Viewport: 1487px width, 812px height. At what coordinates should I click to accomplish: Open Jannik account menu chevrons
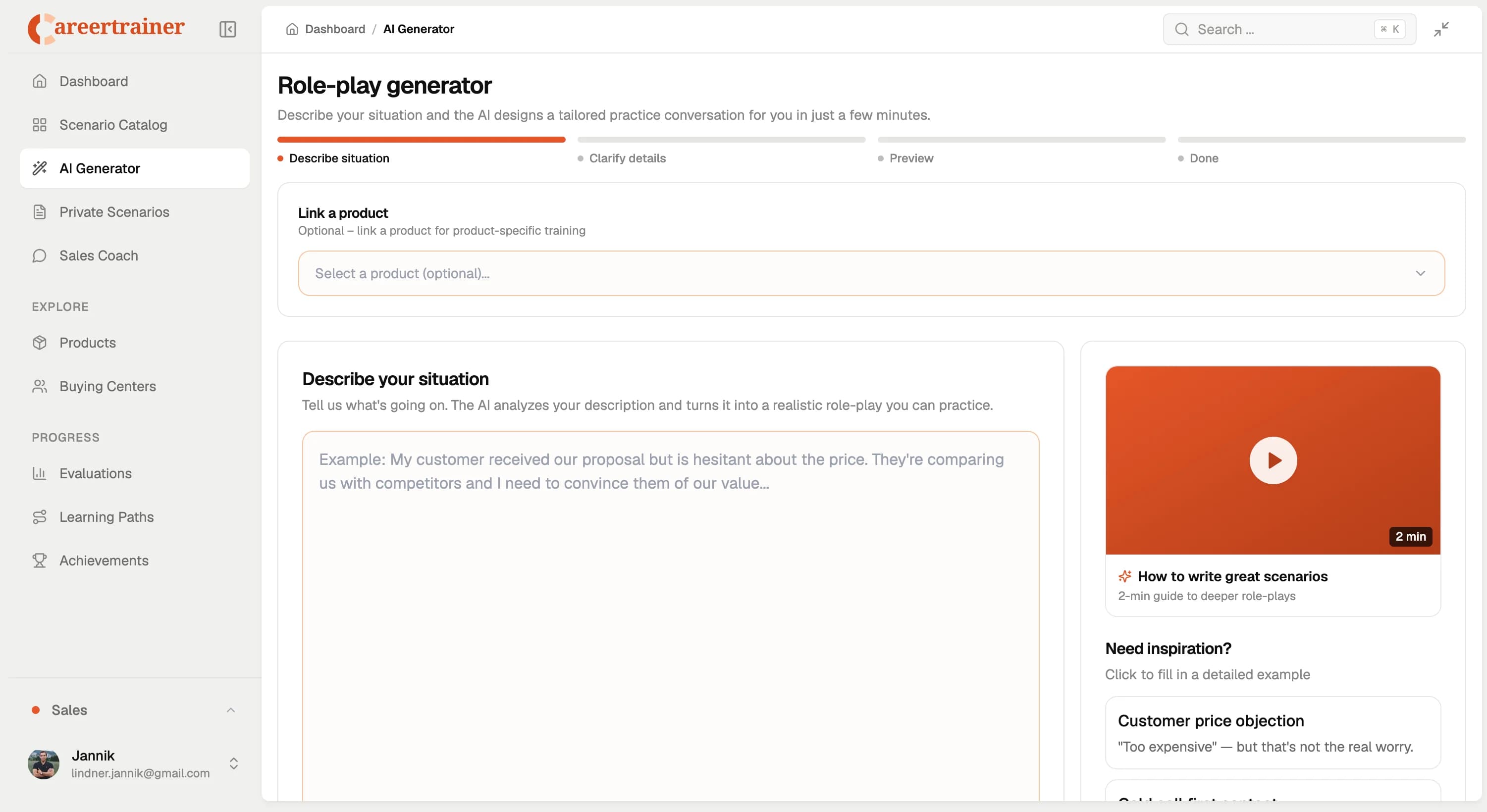[x=234, y=763]
